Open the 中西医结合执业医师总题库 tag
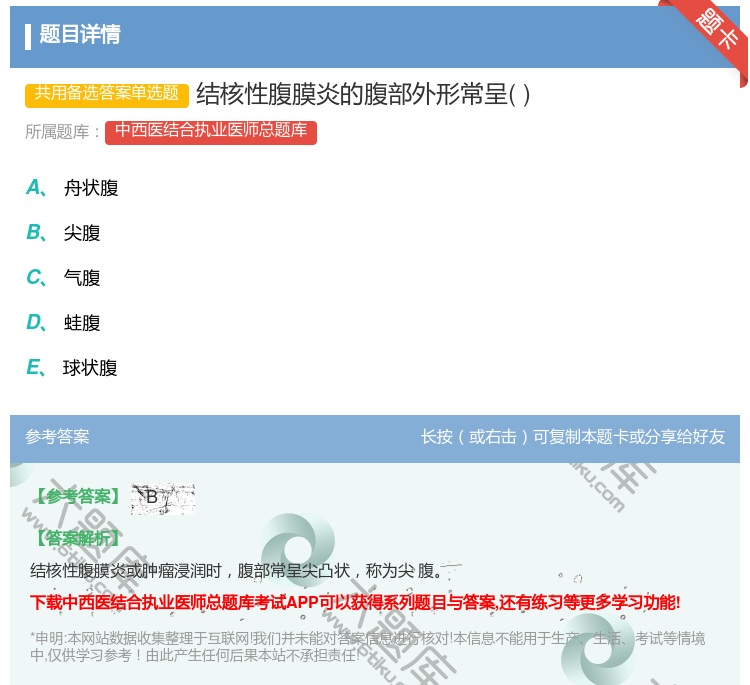Screen dimensions: 750x685 (210, 131)
